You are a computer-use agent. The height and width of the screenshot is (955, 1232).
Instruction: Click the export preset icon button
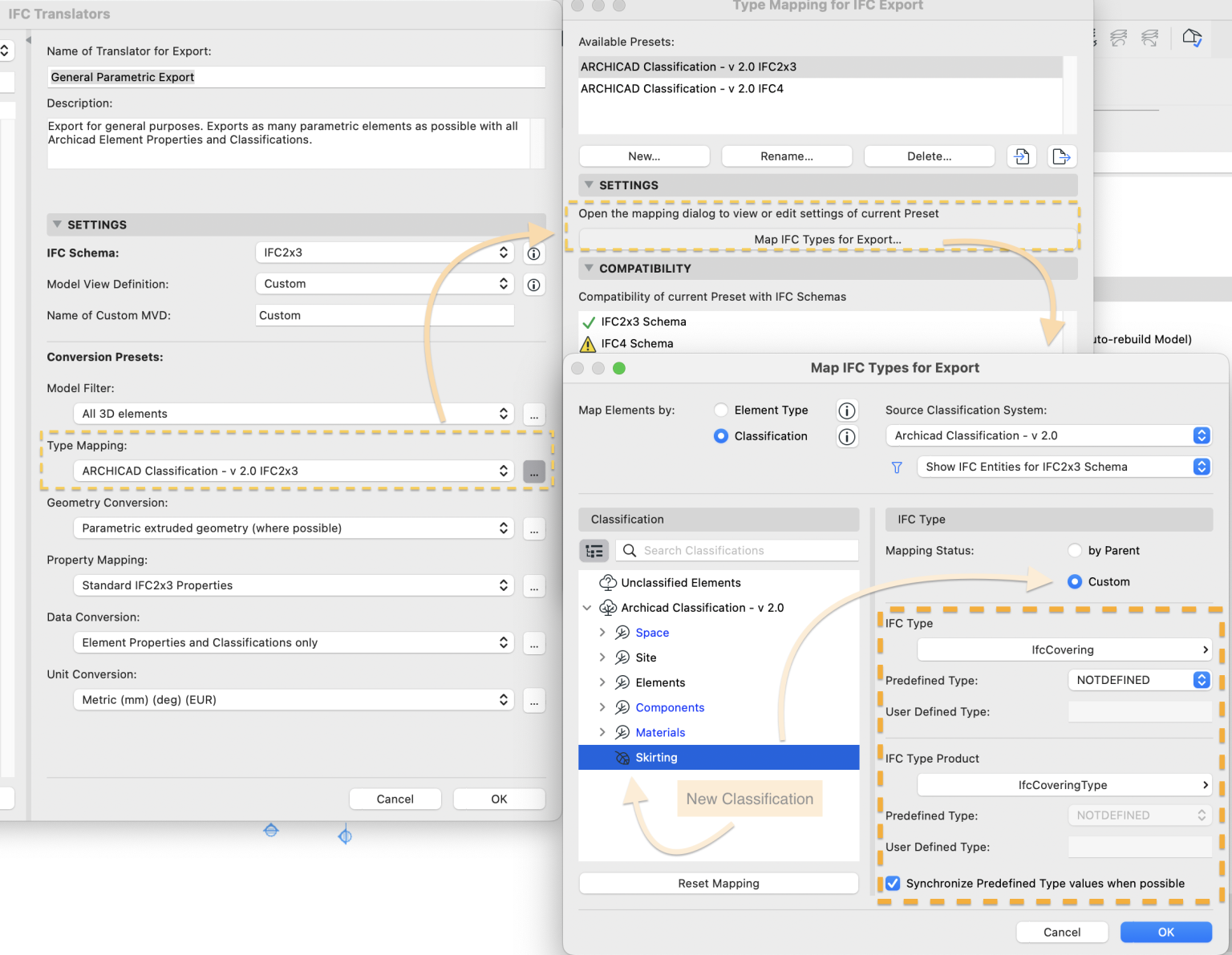pos(1061,156)
